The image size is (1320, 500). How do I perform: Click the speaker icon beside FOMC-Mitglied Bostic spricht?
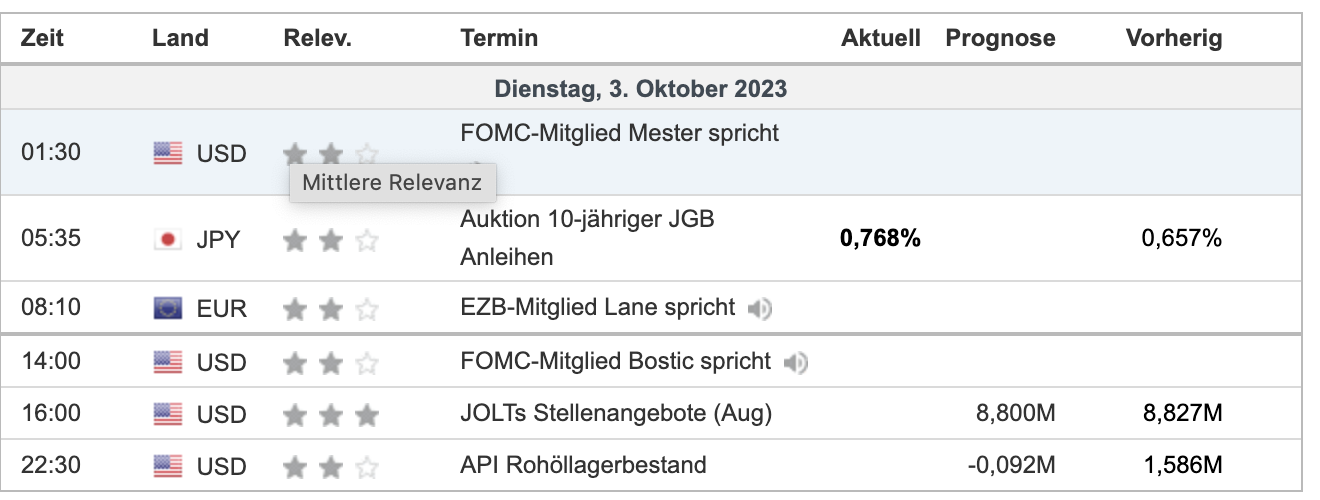coord(796,362)
